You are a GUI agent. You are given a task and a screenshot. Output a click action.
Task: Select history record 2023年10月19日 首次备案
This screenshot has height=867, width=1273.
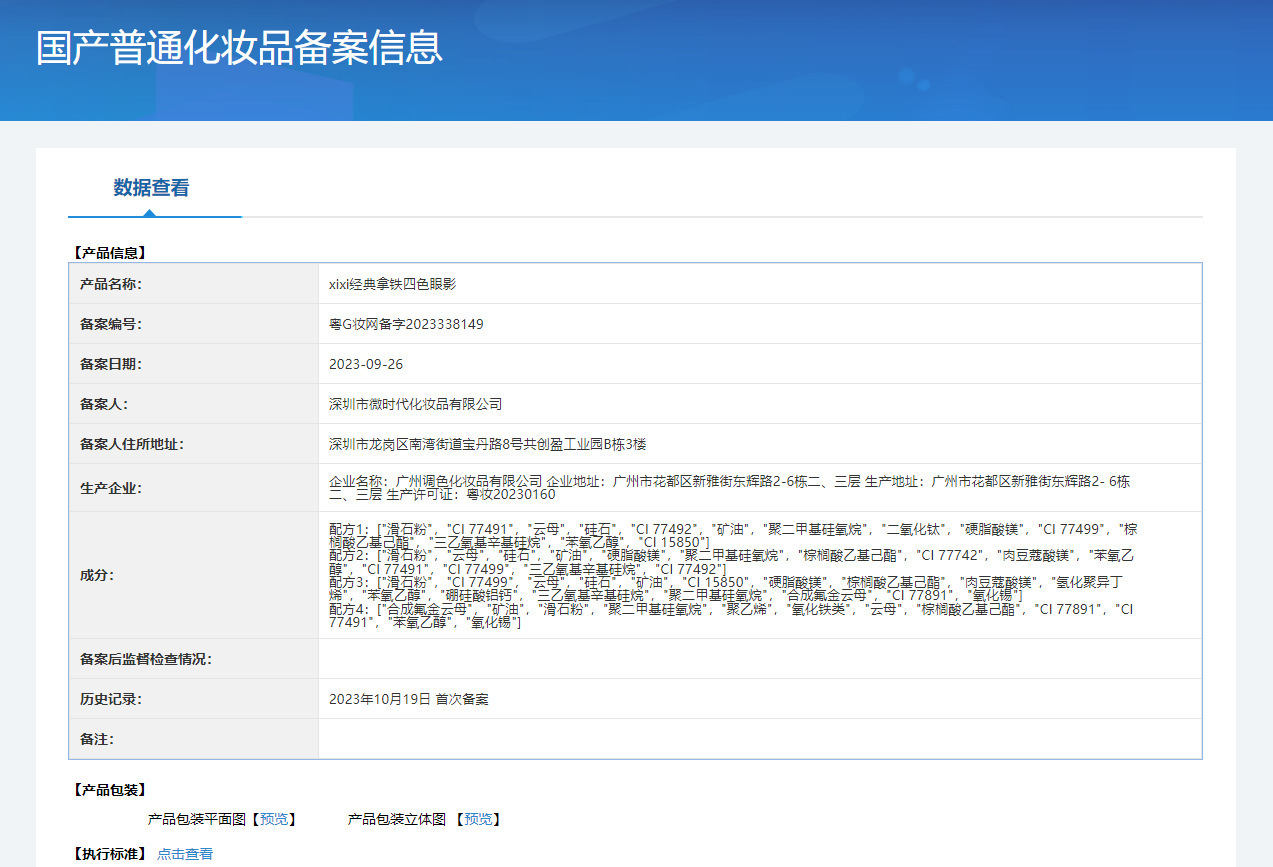click(x=409, y=699)
